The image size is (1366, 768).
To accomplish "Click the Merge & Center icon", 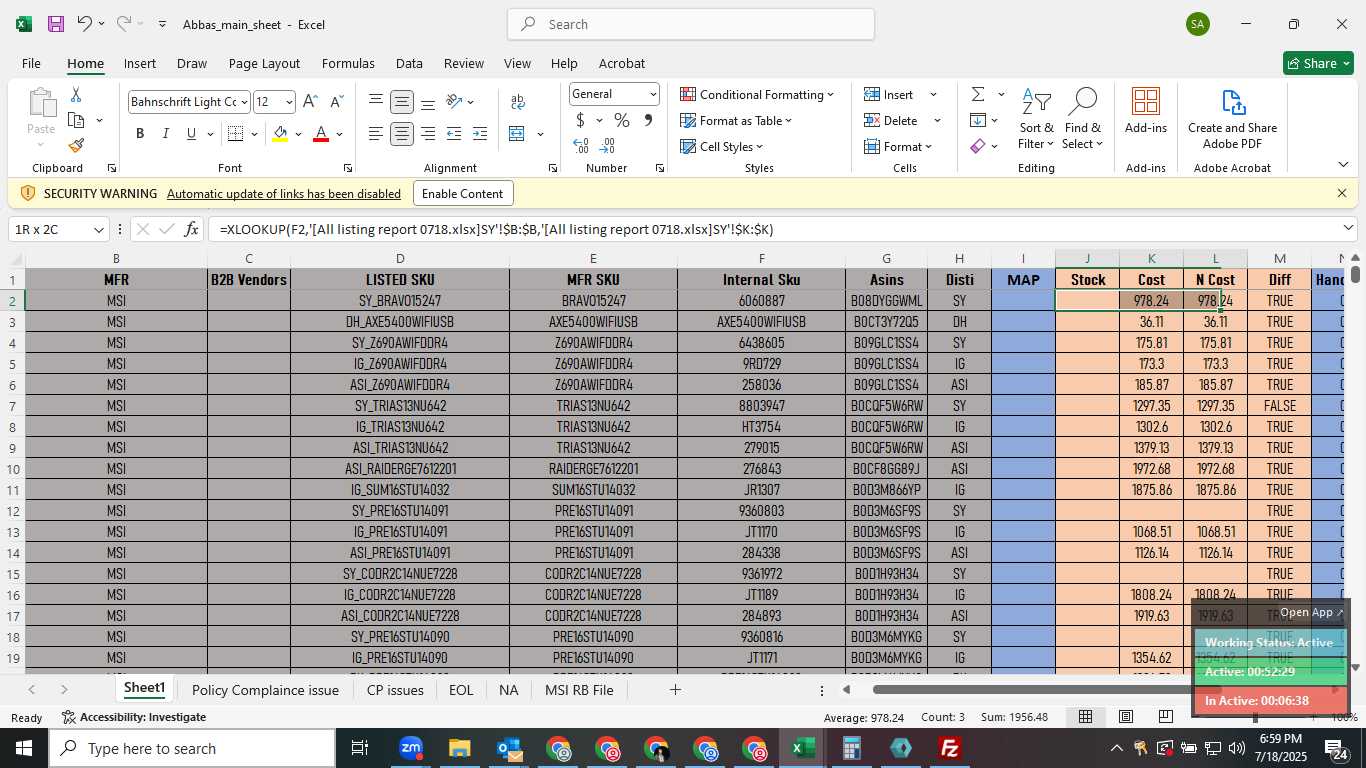I will click(517, 134).
